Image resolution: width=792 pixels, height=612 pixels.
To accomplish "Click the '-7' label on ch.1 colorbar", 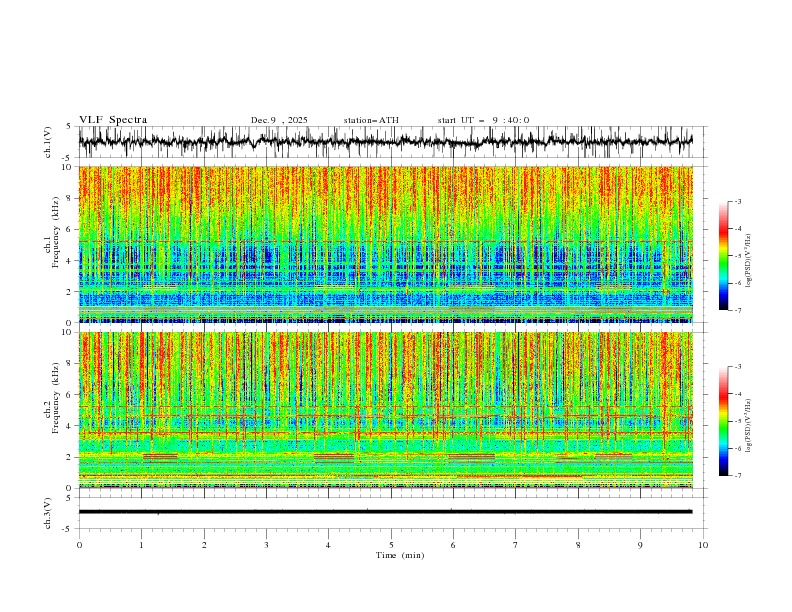I will [x=737, y=310].
